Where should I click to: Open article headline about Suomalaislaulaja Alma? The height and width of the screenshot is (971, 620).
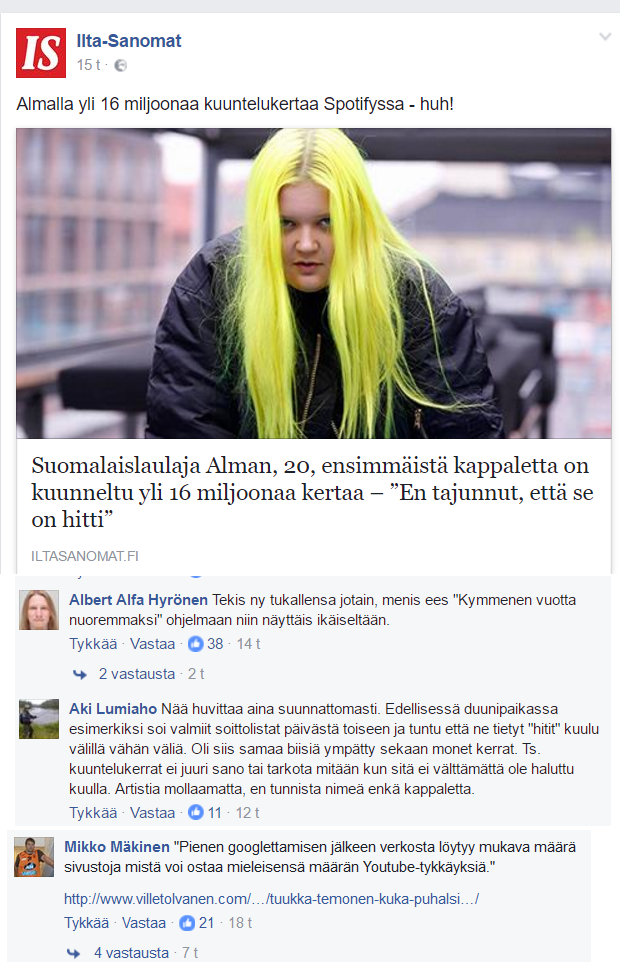pos(312,492)
